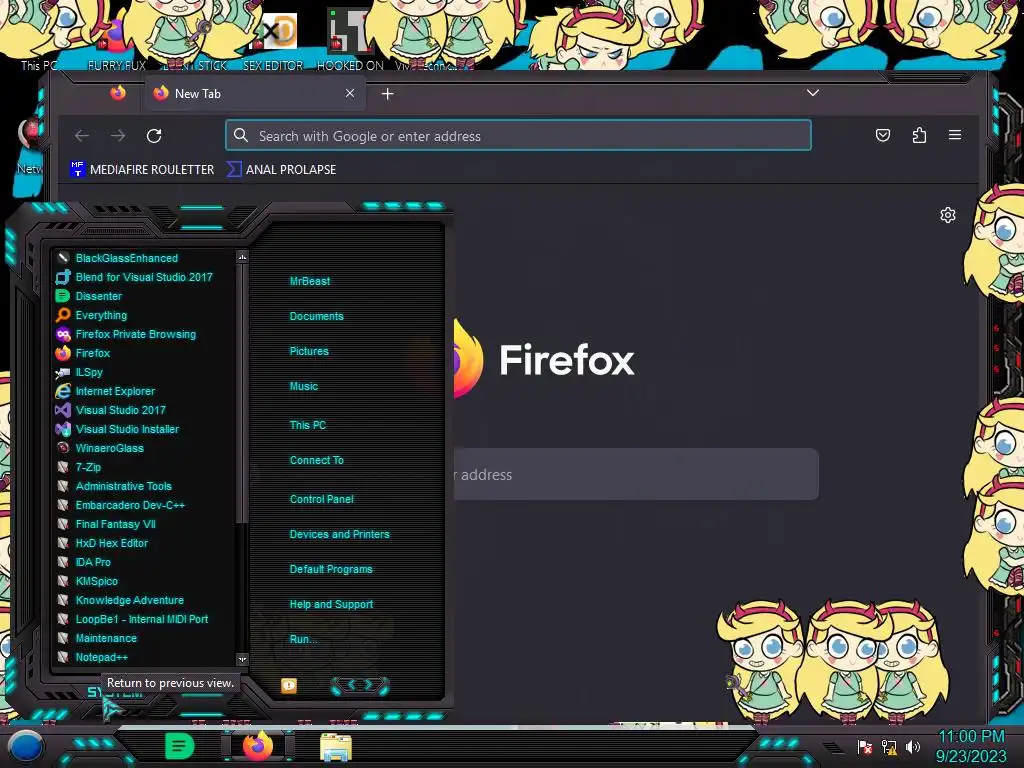Close the New Tab tab
Image resolution: width=1024 pixels, height=768 pixels.
[350, 93]
